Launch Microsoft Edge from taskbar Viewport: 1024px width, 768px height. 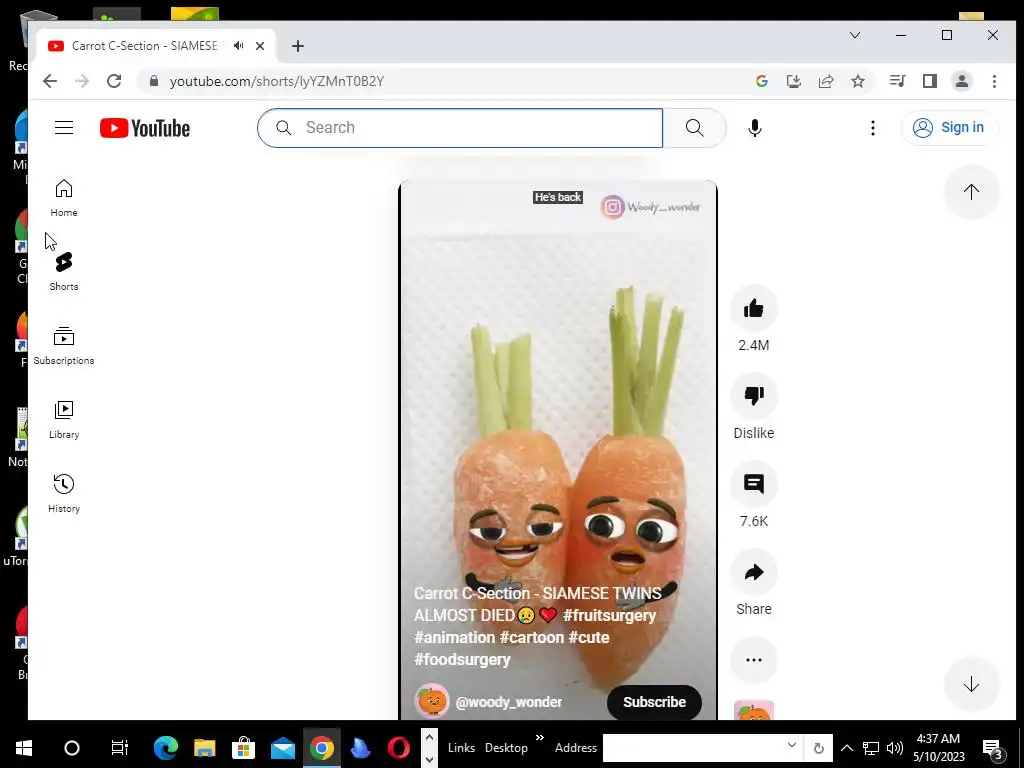tap(166, 748)
